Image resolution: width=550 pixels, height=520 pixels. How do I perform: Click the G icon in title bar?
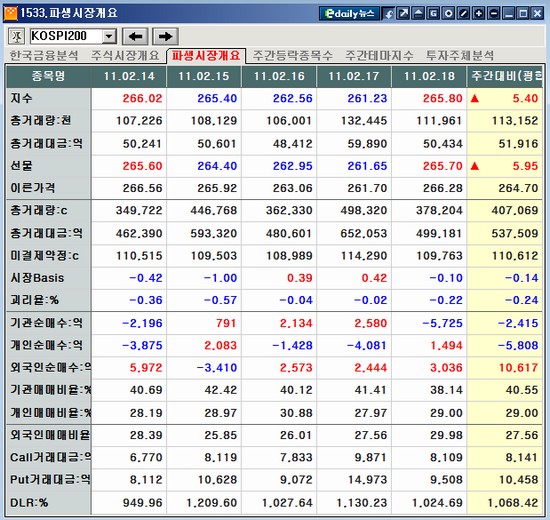tap(434, 14)
